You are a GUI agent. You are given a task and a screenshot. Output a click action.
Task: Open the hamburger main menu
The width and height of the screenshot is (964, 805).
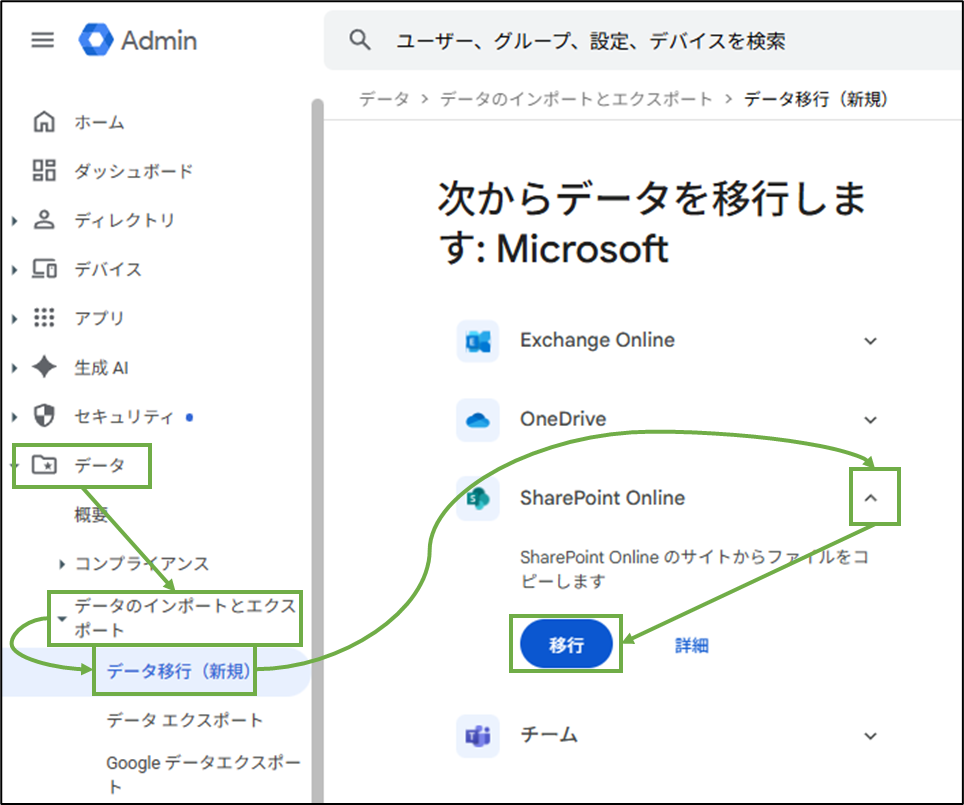(42, 41)
